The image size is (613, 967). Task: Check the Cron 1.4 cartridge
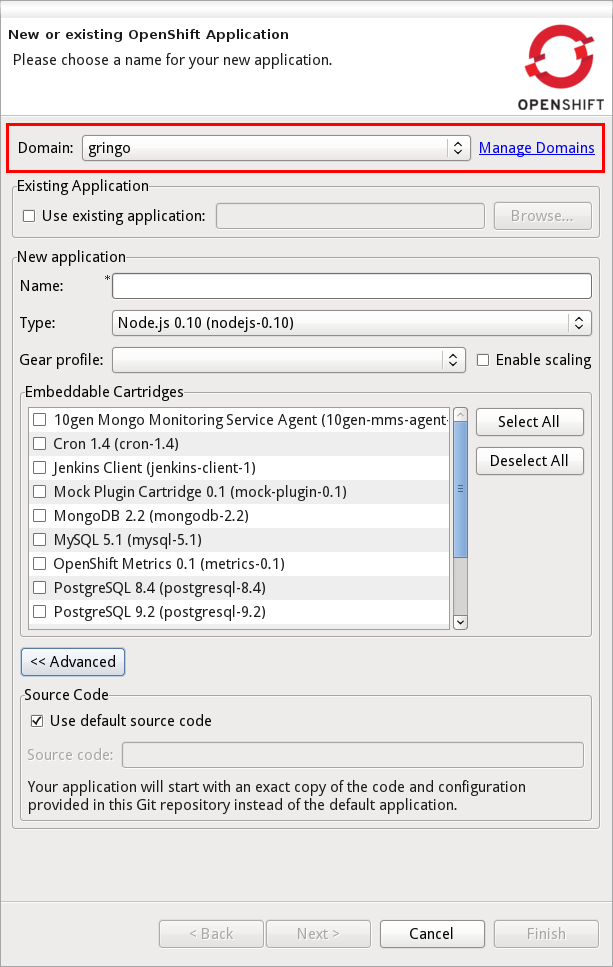40,444
